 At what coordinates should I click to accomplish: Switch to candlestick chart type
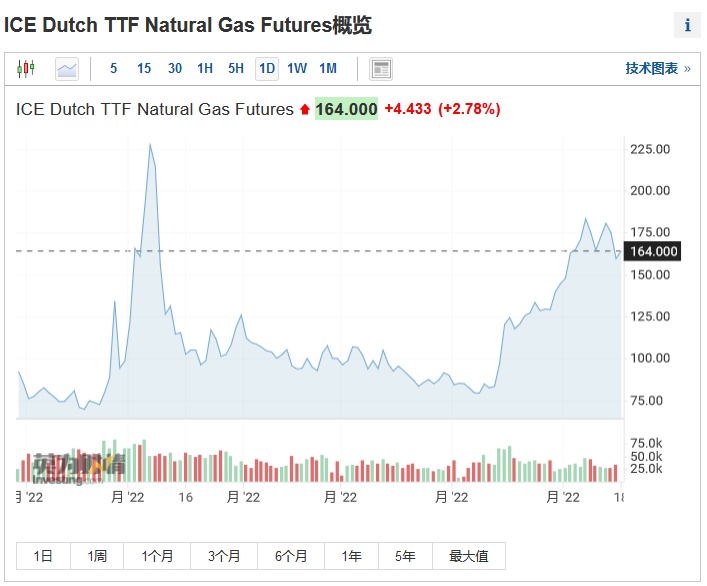pos(26,69)
